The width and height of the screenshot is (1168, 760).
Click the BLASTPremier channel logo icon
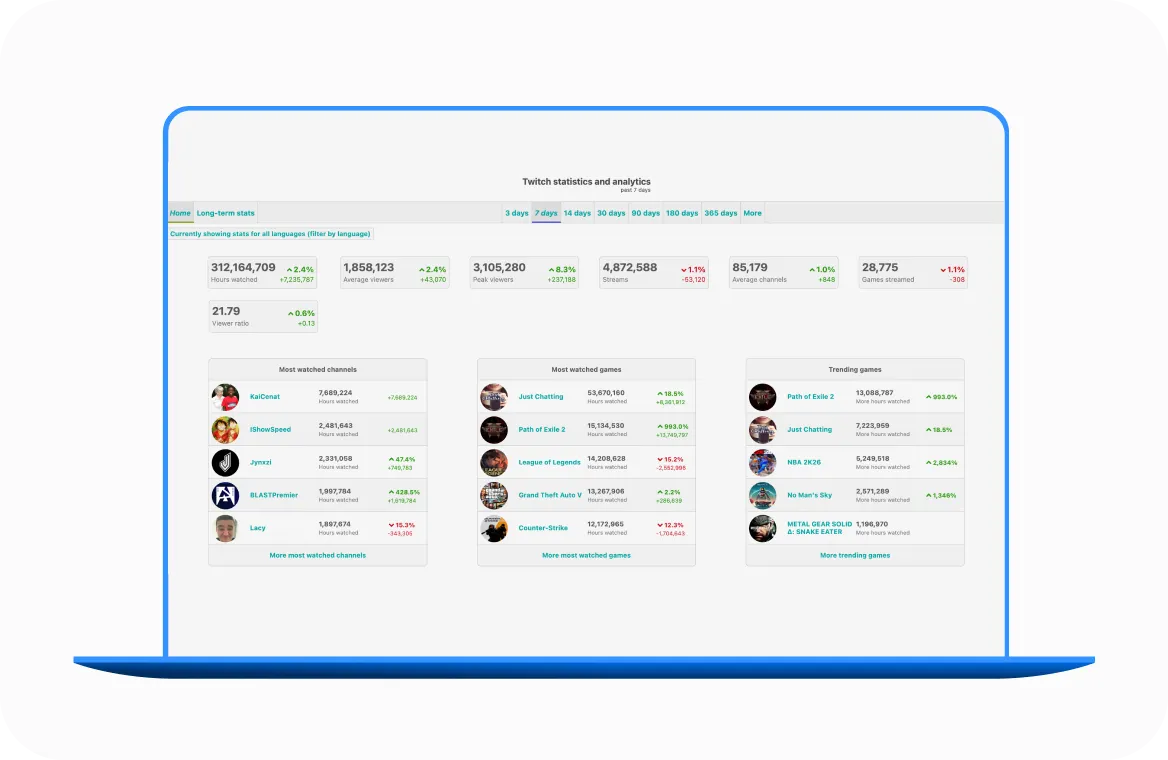(x=226, y=495)
